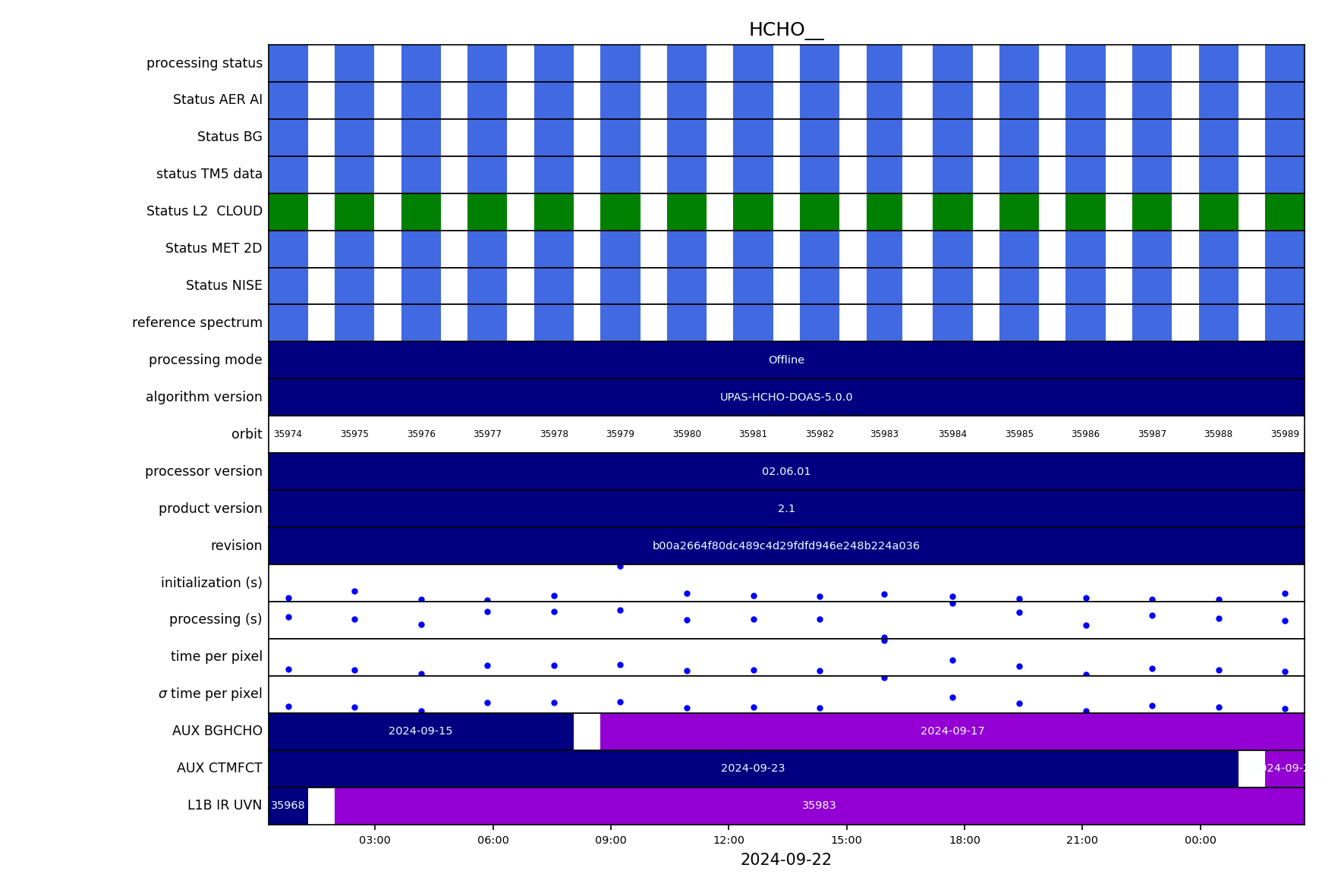The image size is (1344, 896).
Task: Click the highest initialization (s) data point
Action: [620, 566]
